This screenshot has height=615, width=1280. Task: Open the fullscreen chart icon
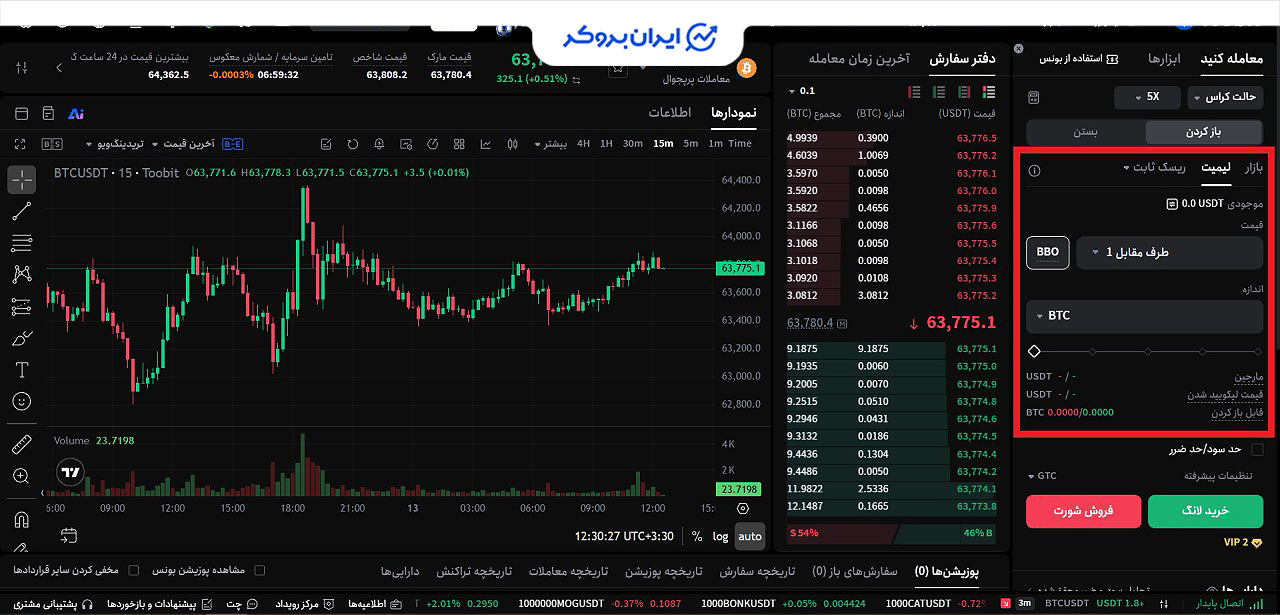pyautogui.click(x=20, y=144)
